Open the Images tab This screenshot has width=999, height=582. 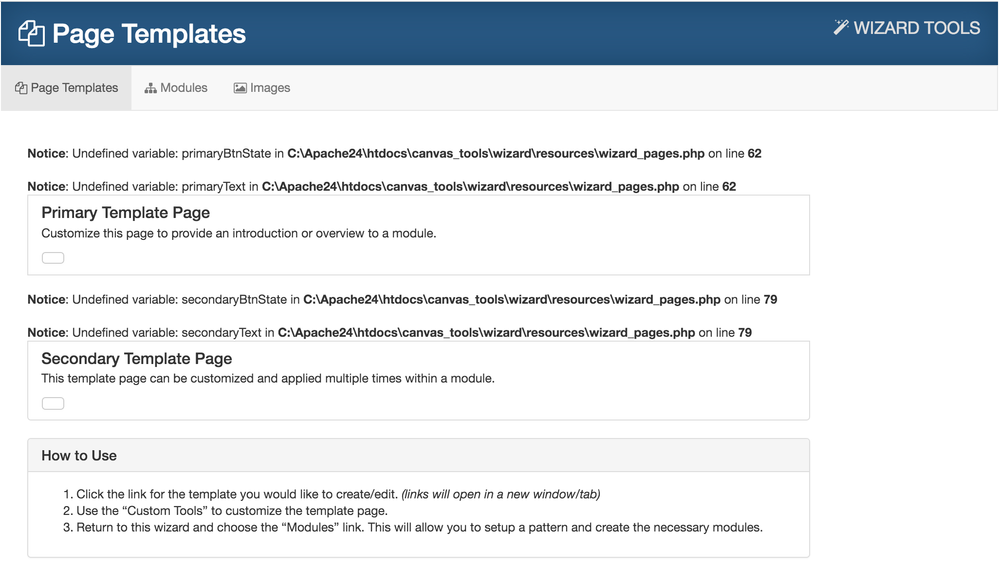262,88
